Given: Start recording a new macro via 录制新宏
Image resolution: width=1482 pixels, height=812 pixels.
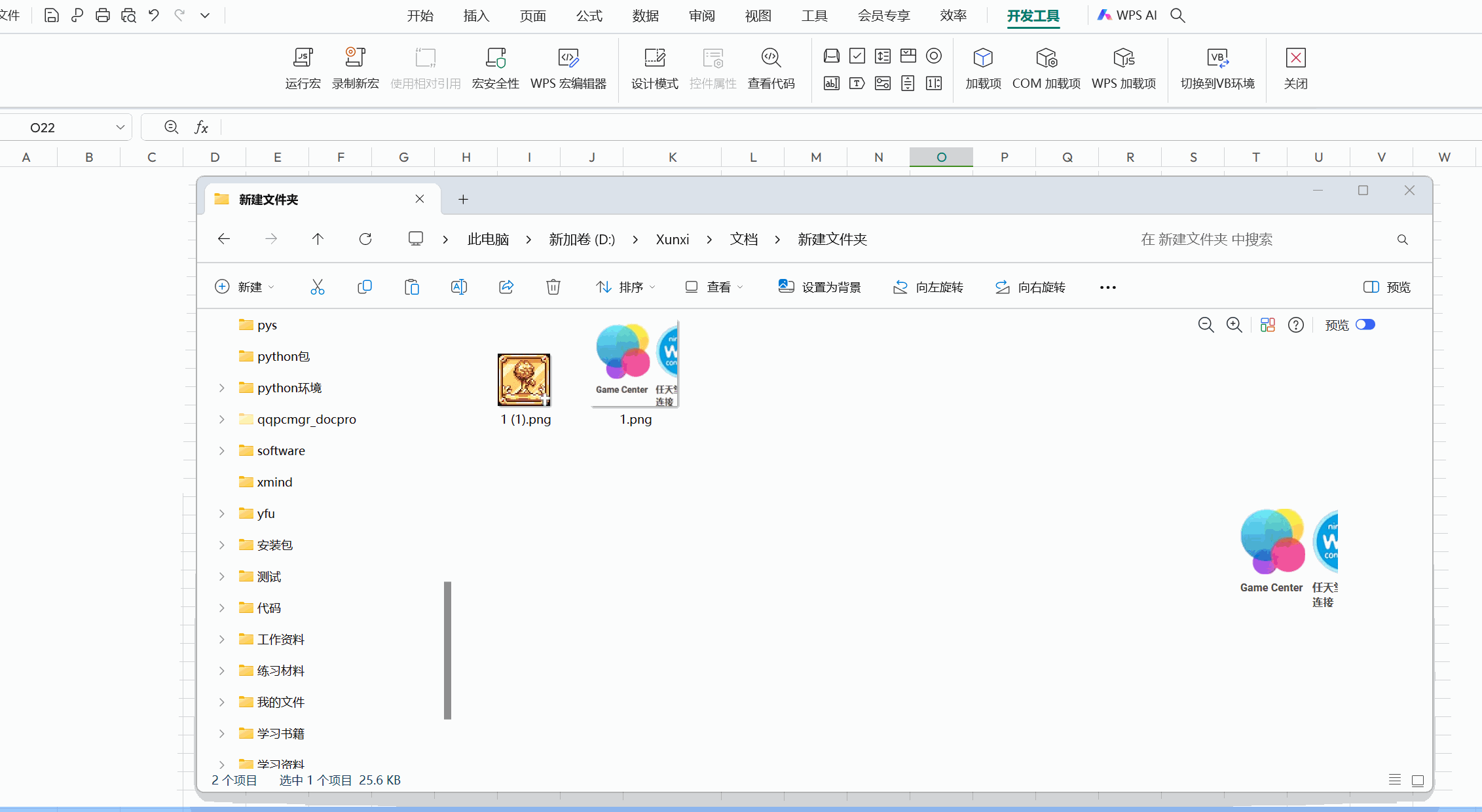Looking at the screenshot, I should (x=355, y=67).
